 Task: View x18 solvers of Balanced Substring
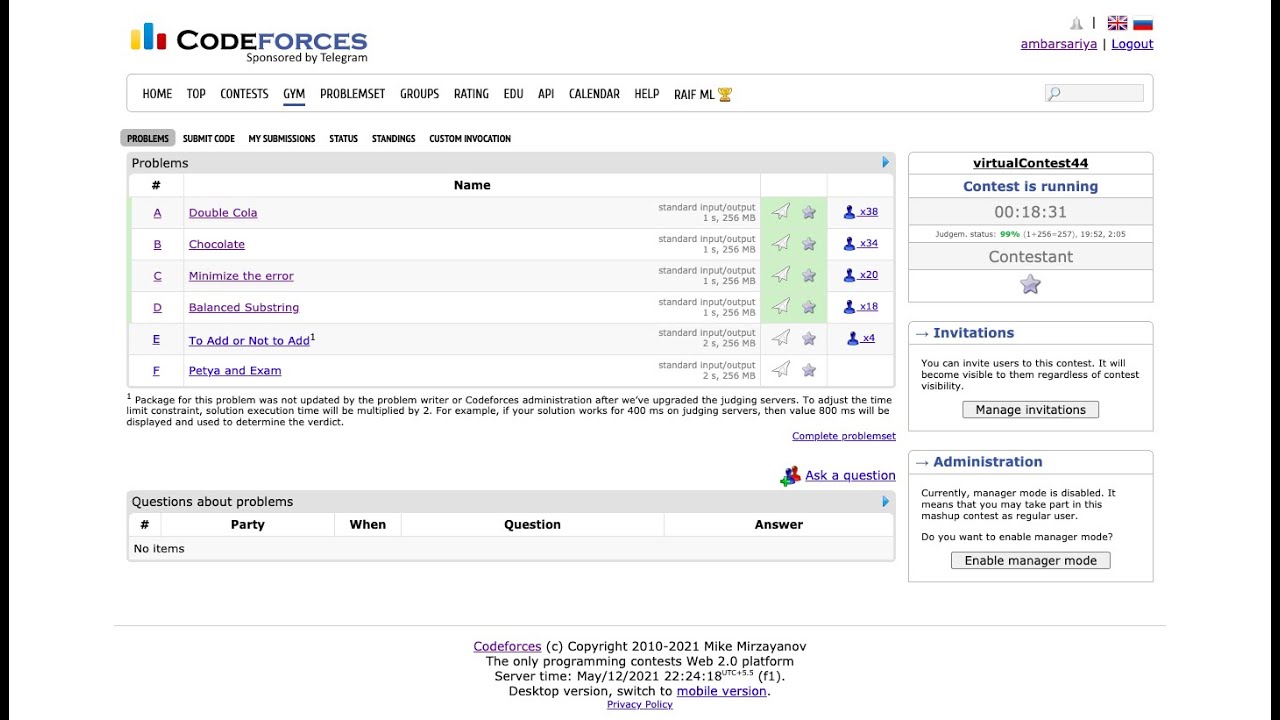[861, 306]
